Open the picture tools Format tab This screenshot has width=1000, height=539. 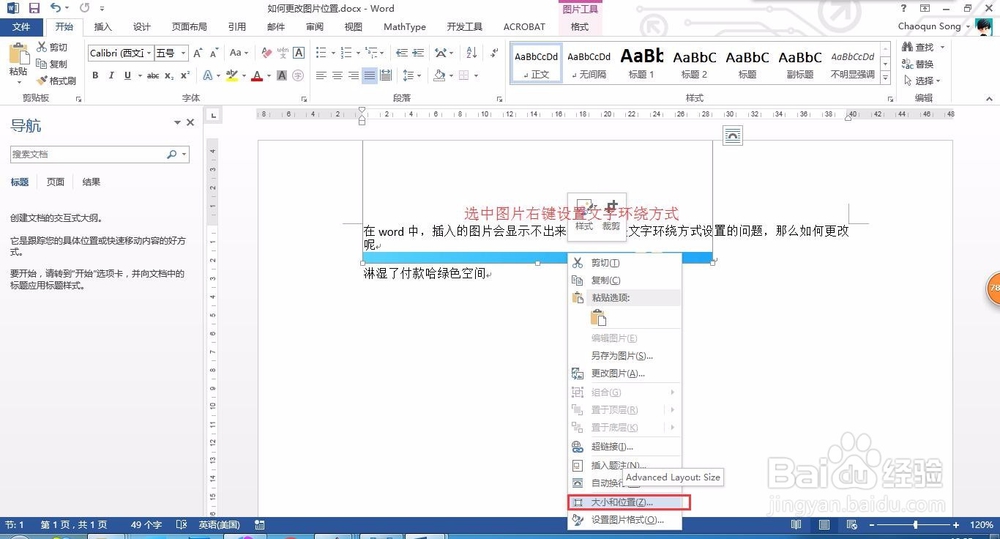tap(580, 27)
